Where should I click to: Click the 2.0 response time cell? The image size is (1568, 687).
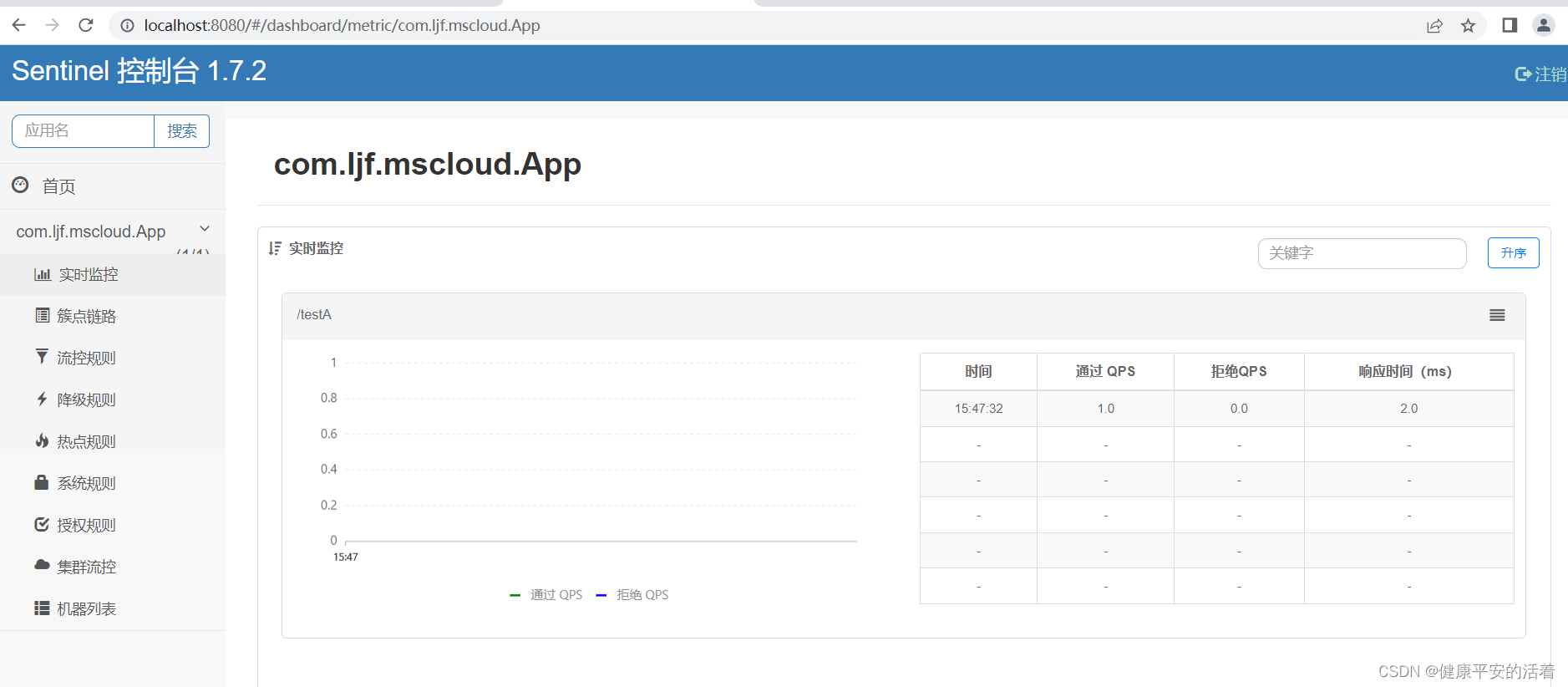pos(1408,409)
